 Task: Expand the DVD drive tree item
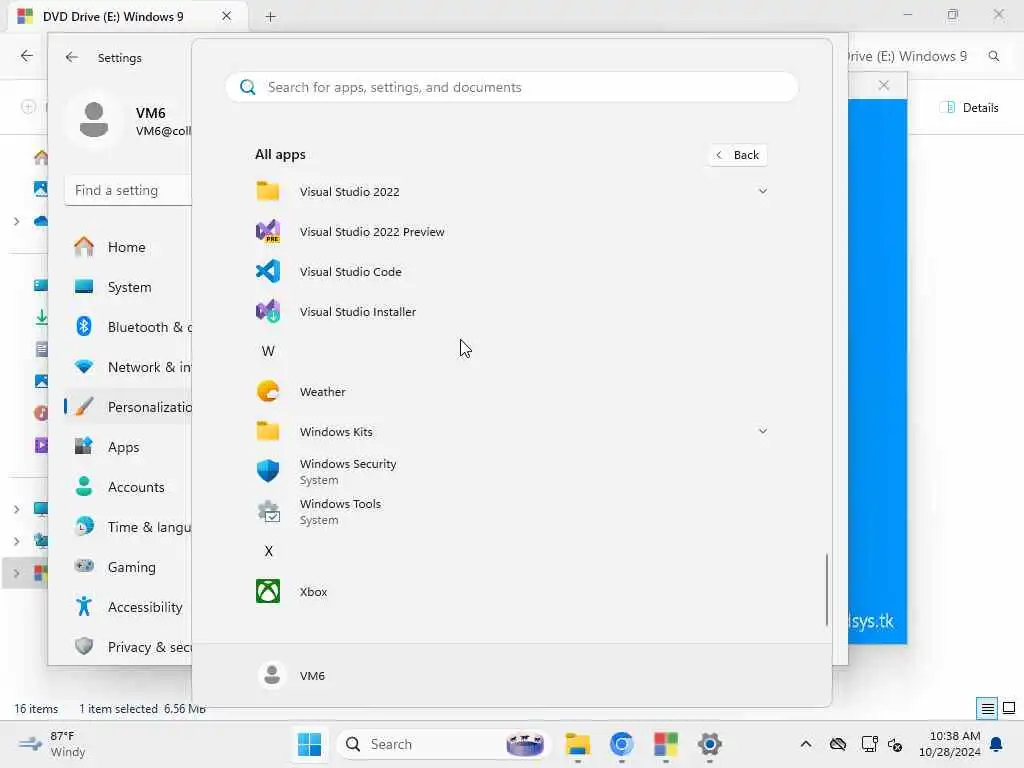pos(16,574)
